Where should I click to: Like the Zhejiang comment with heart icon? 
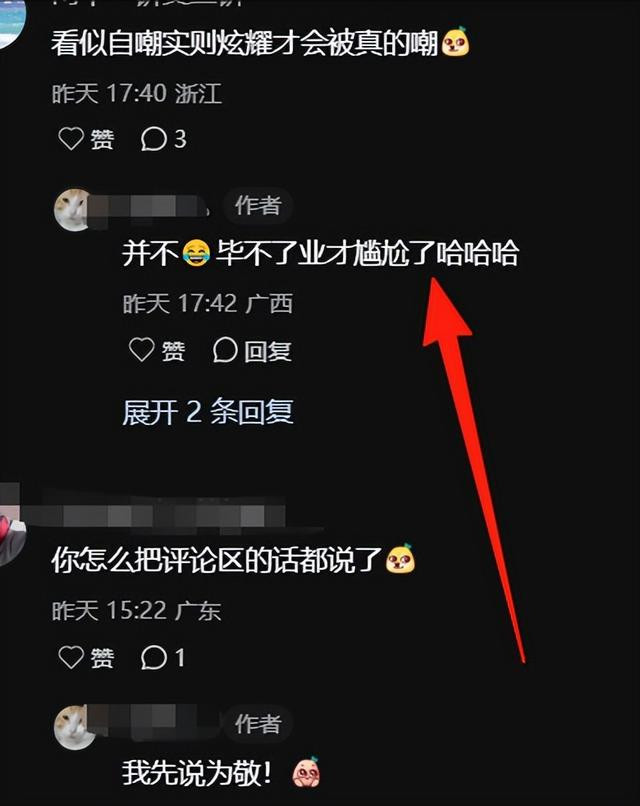pos(71,139)
